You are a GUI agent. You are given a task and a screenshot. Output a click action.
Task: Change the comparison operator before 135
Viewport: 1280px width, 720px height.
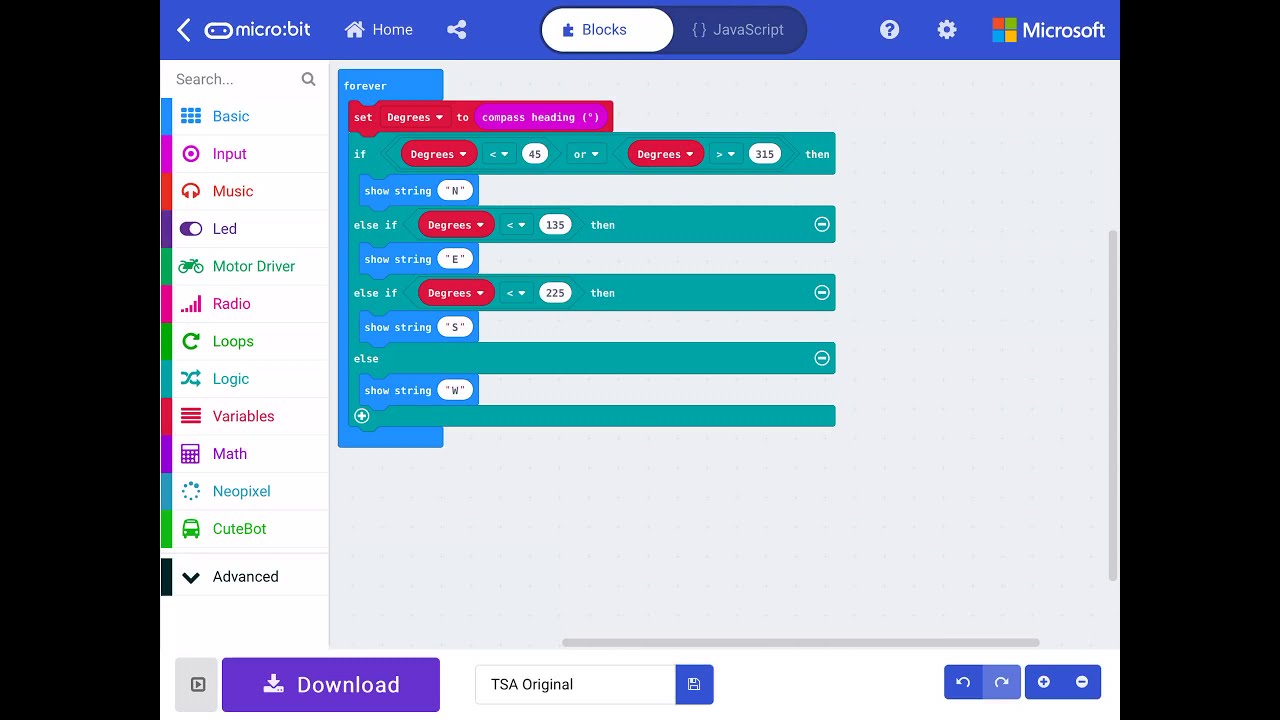click(515, 225)
